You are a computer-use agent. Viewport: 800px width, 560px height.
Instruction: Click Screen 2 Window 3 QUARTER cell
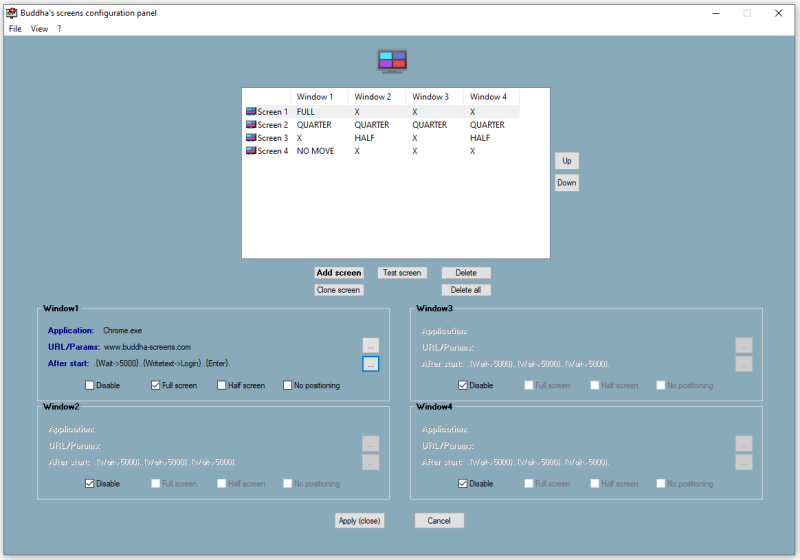(x=430, y=125)
